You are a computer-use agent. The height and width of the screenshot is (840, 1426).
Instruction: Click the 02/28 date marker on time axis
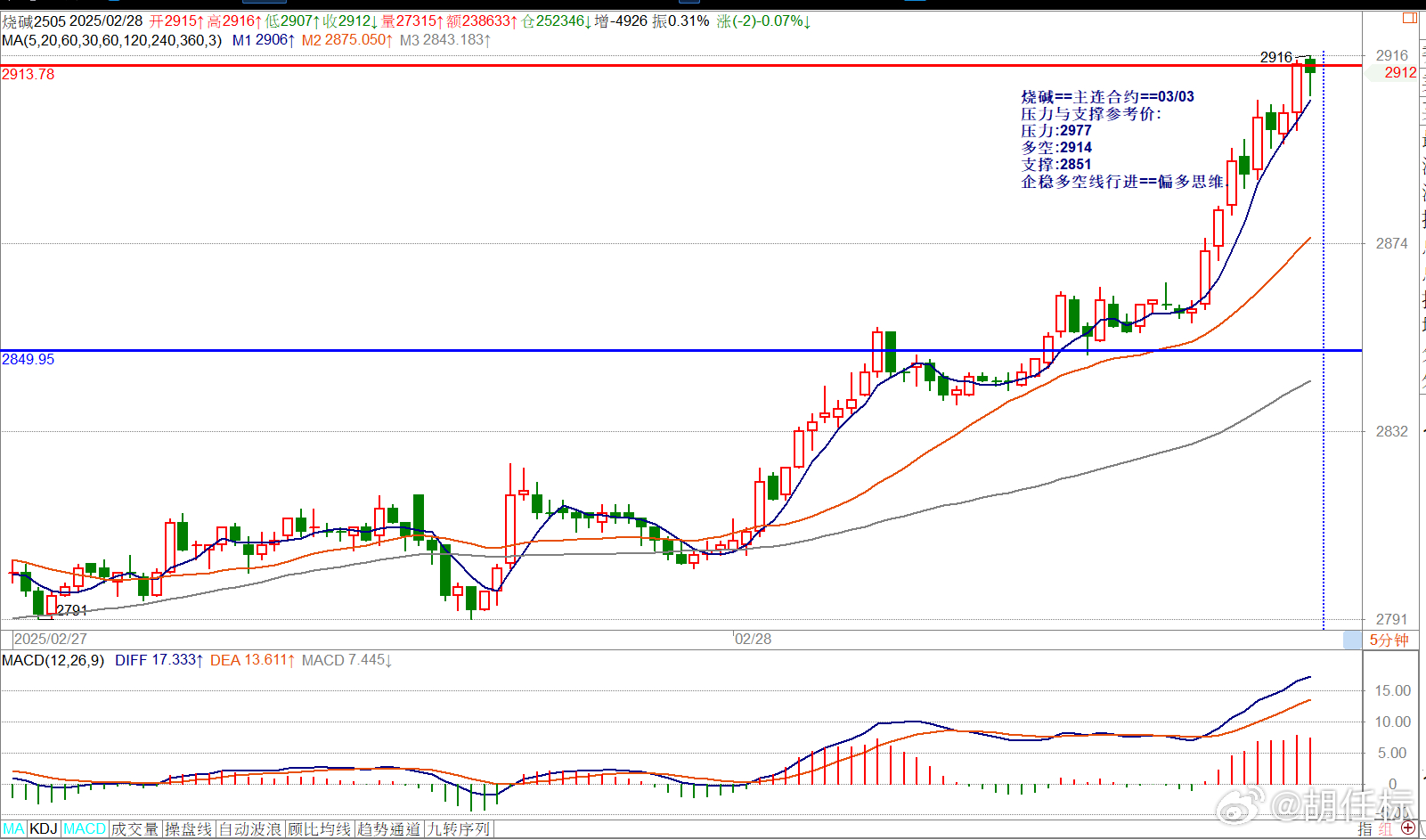pos(753,639)
